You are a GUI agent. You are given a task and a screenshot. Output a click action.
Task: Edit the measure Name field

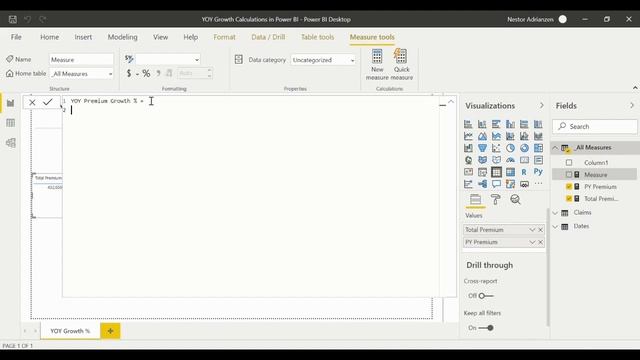pos(82,60)
